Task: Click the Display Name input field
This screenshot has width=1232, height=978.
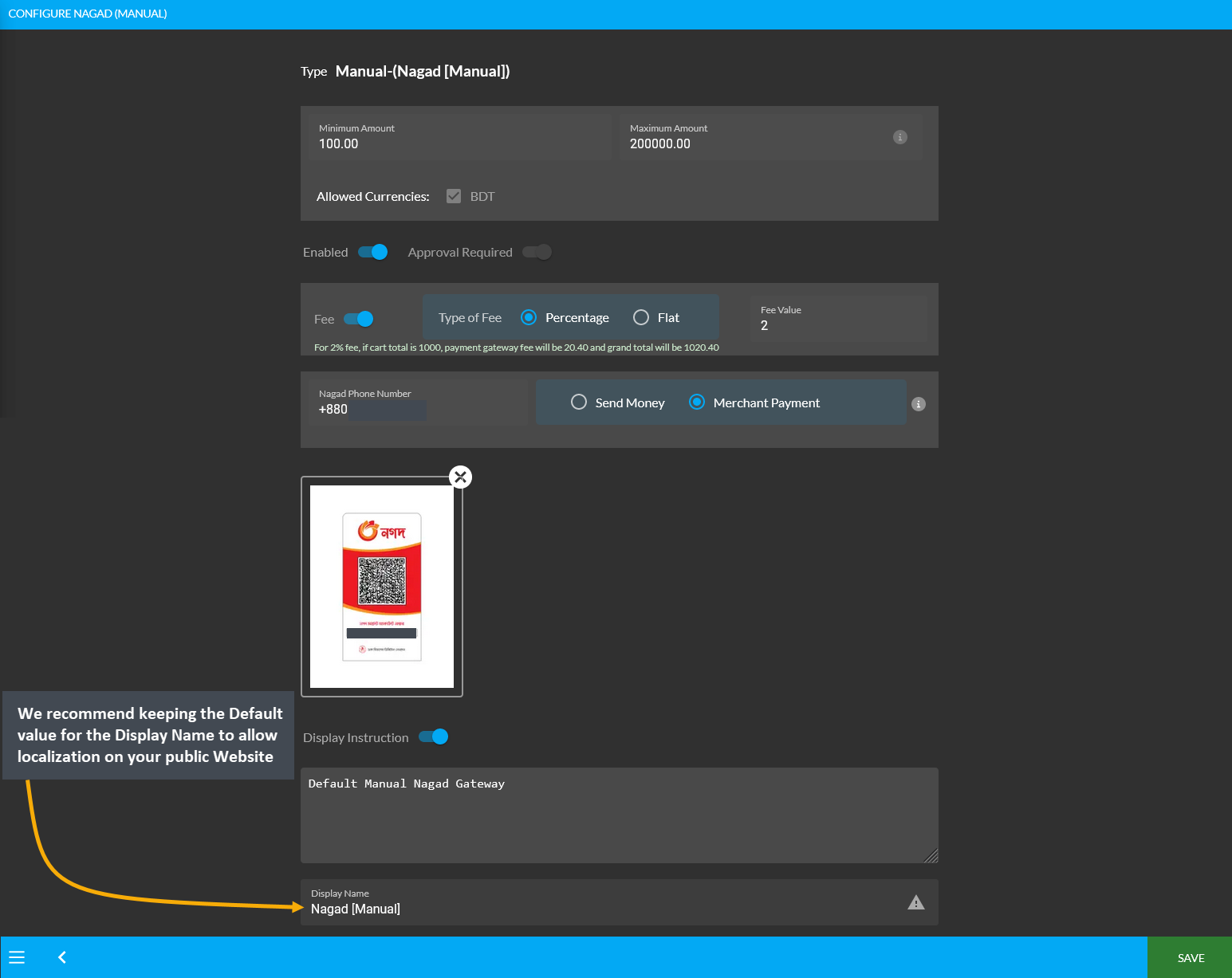Action: 620,902
